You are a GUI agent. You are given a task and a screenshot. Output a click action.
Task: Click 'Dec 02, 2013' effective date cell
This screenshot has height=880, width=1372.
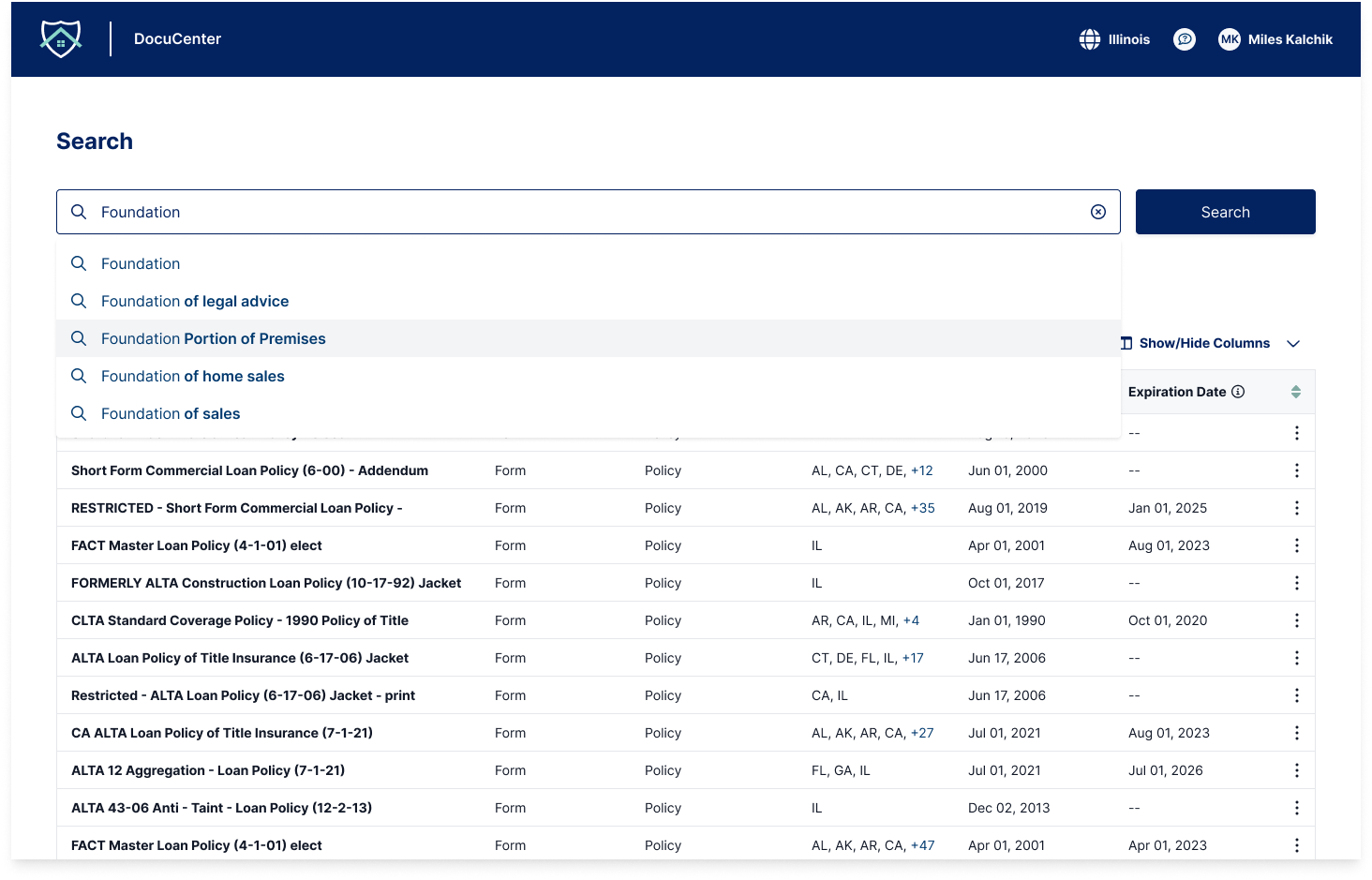click(1009, 808)
